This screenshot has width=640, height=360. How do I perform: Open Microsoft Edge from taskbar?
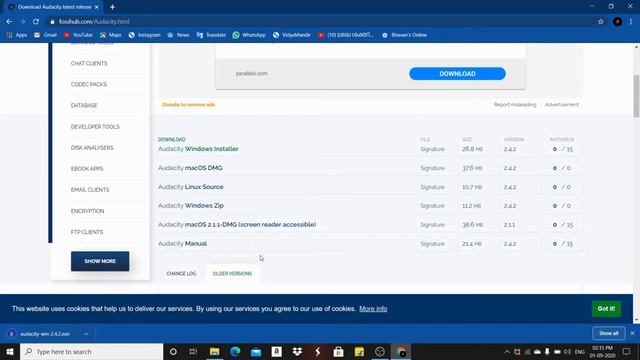pyautogui.click(x=235, y=352)
